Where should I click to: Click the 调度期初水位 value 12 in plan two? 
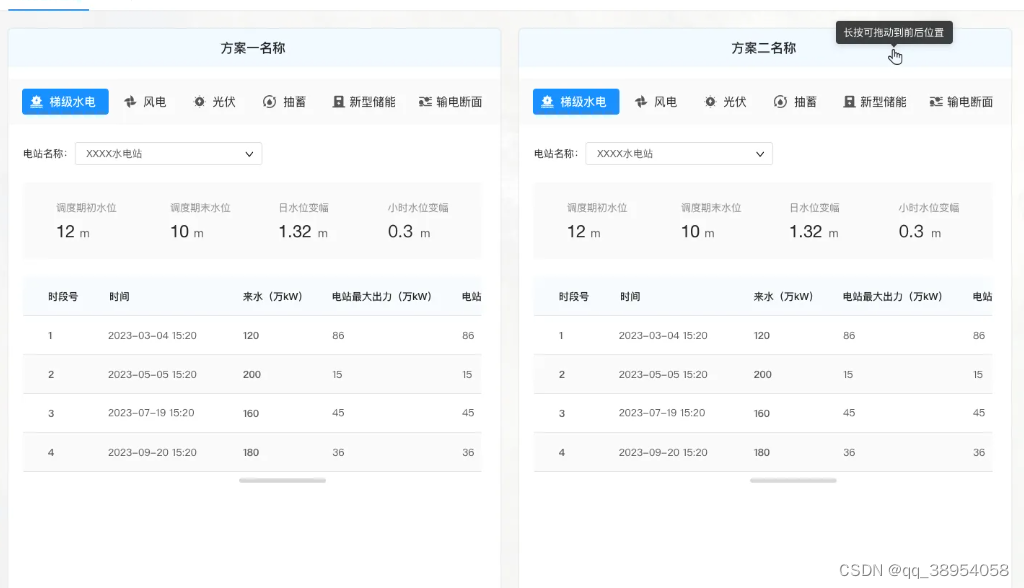pos(576,231)
